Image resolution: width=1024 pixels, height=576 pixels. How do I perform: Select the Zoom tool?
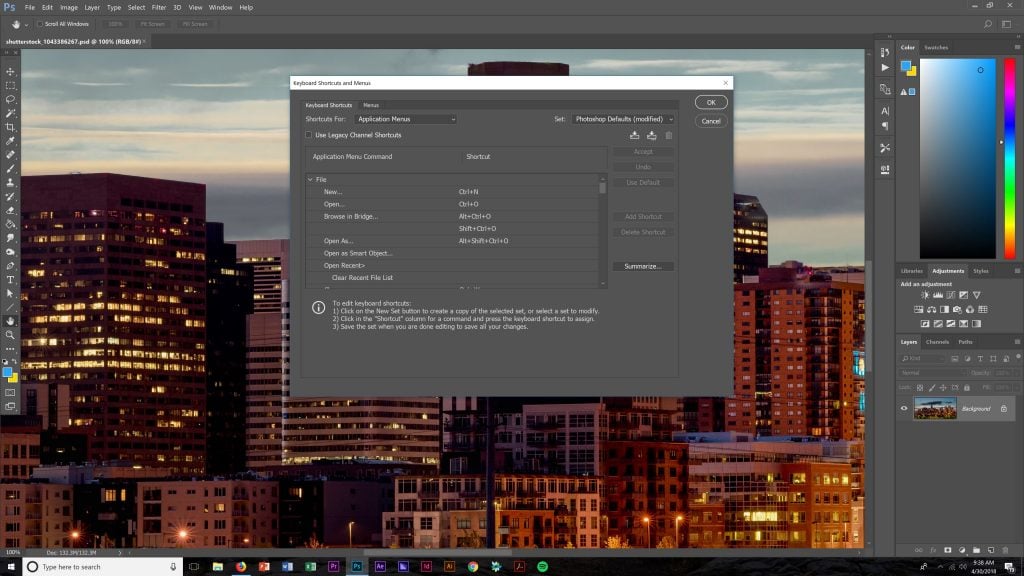pos(10,335)
